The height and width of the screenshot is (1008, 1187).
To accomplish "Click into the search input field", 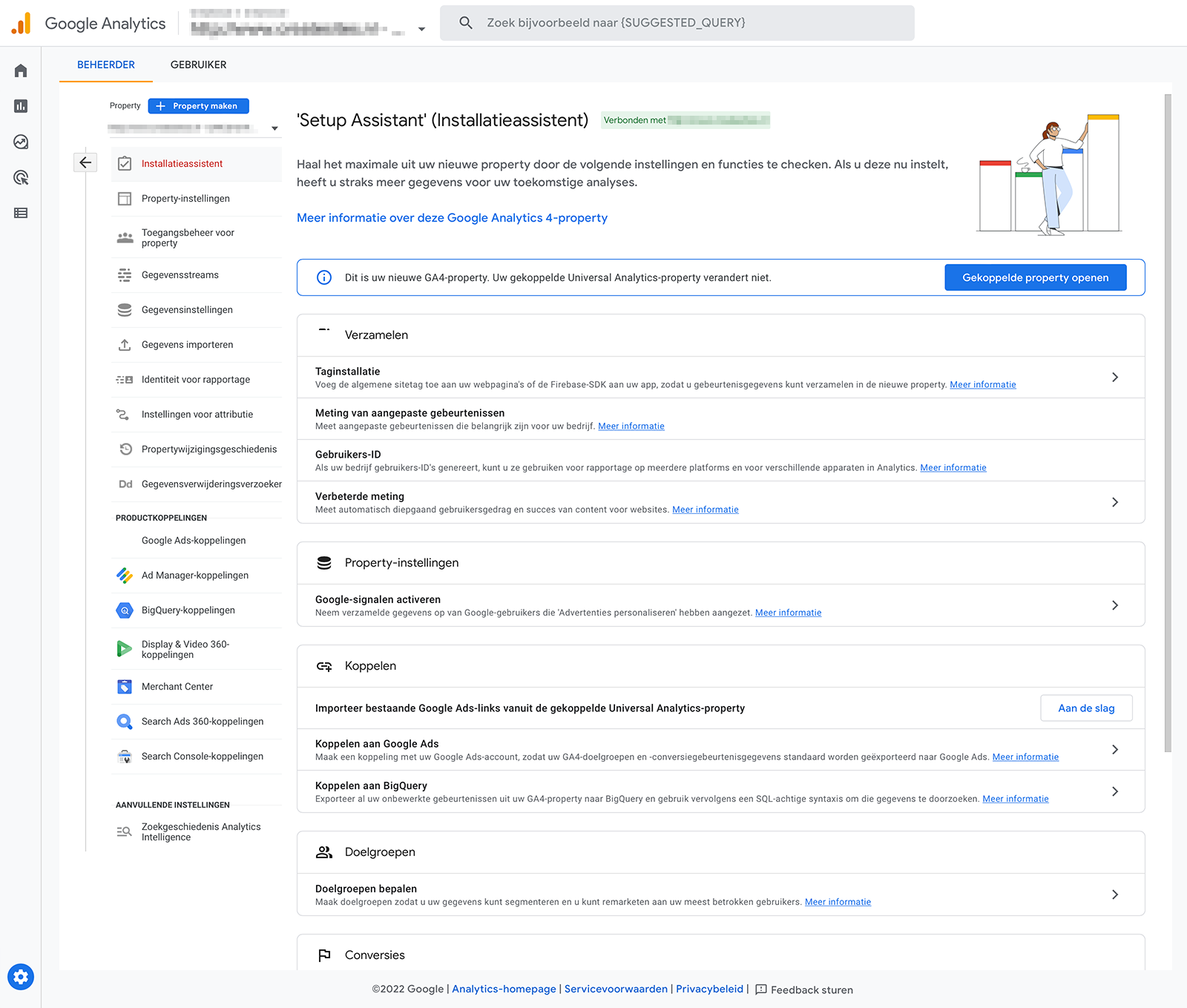I will [677, 23].
